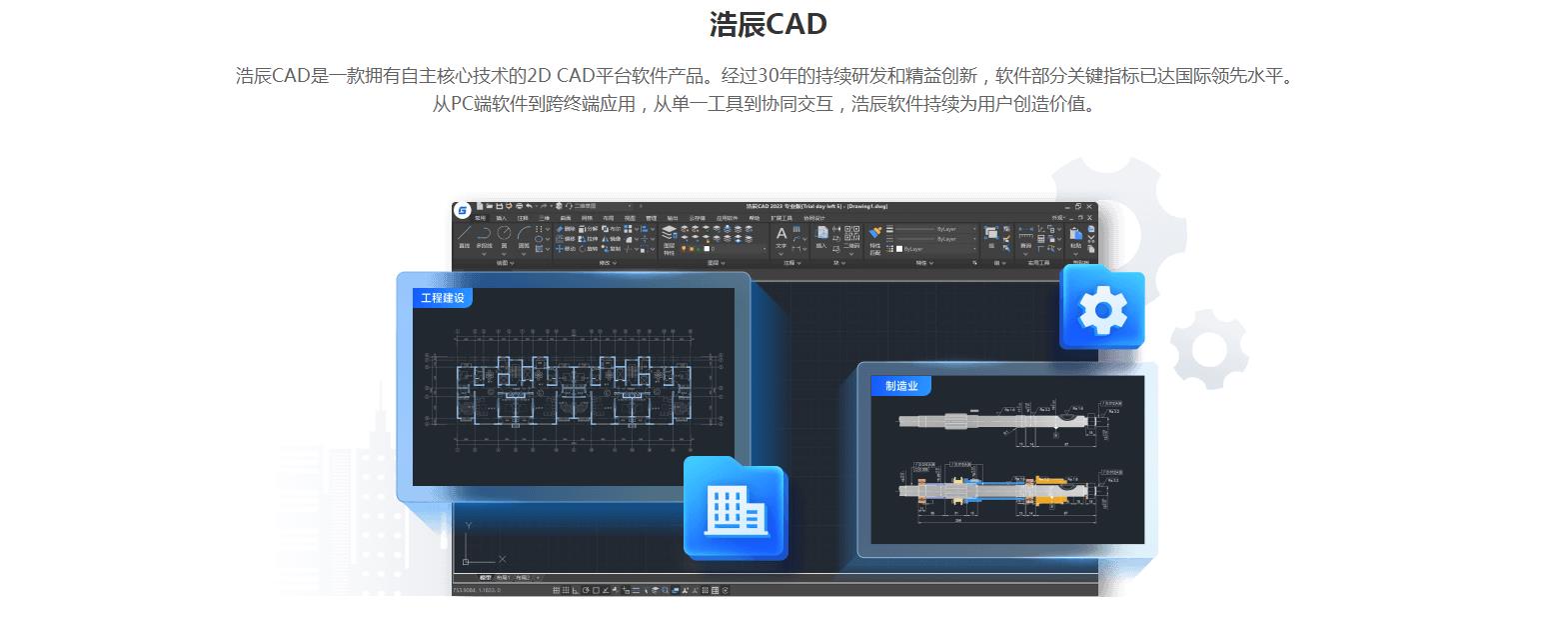Click the 旋转 rotate tool
The height and width of the screenshot is (617, 1568).
[589, 249]
